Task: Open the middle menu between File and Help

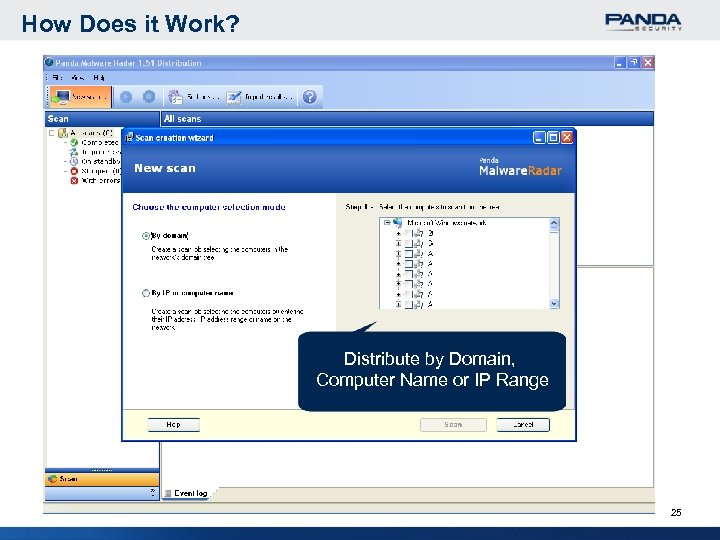Action: pyautogui.click(x=78, y=78)
